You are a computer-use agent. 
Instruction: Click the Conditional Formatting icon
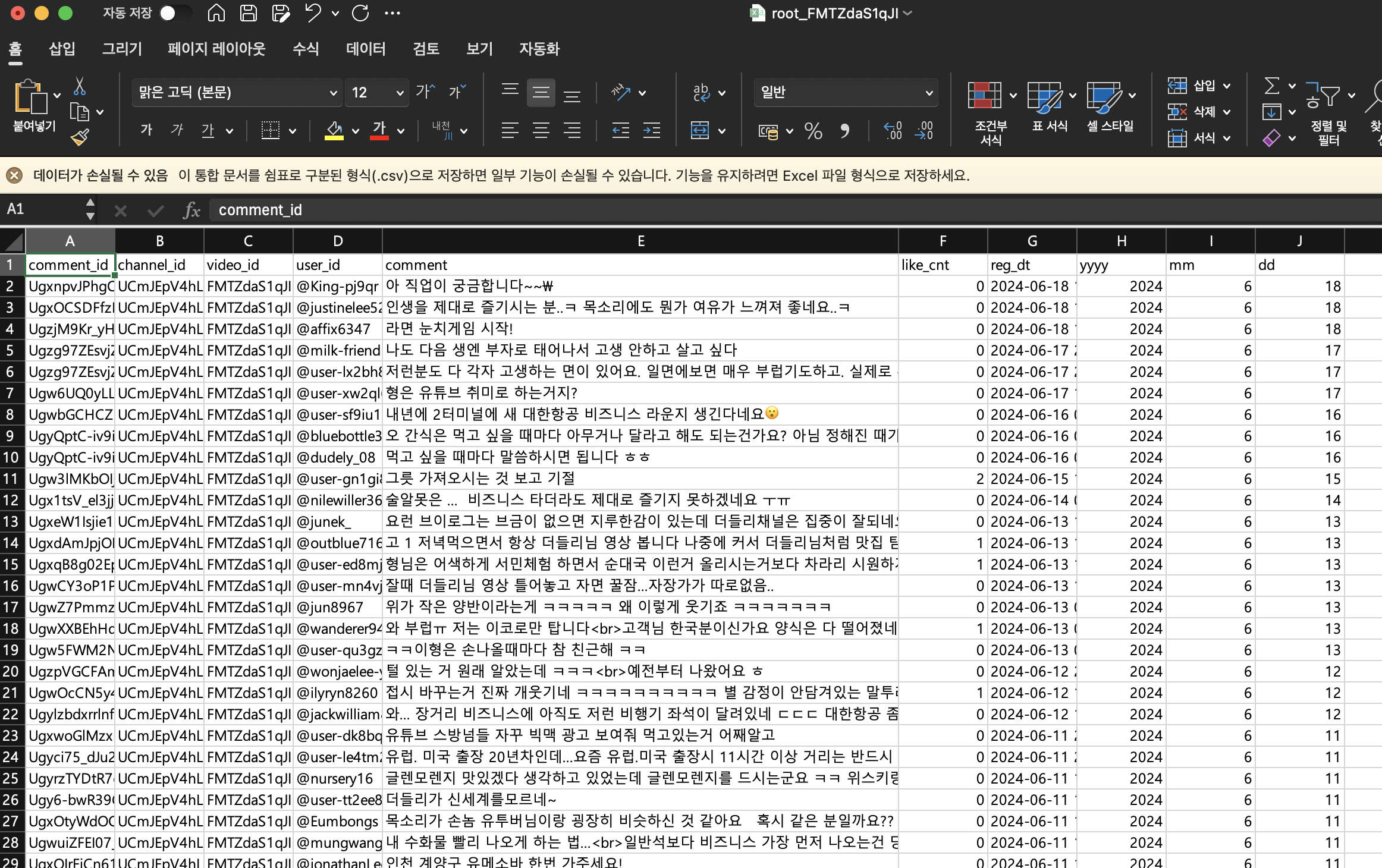coord(984,96)
